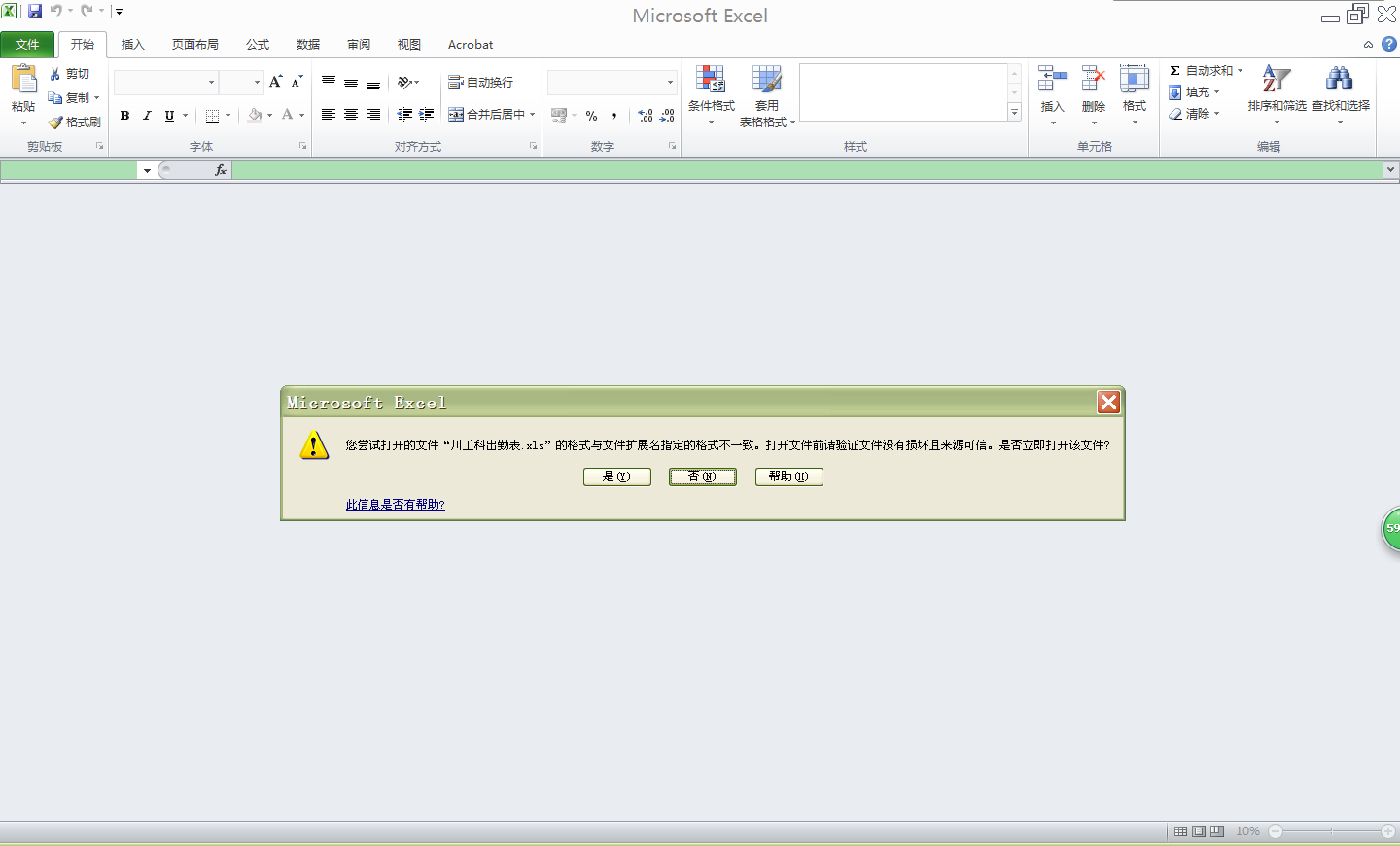
Task: Toggle middle vertical alignment
Action: click(351, 82)
